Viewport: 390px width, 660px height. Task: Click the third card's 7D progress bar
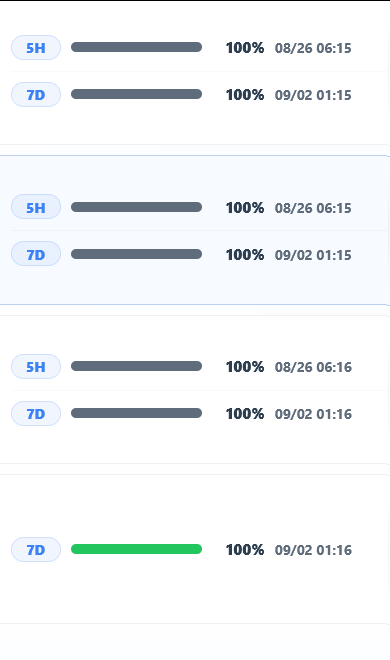pyautogui.click(x=136, y=413)
